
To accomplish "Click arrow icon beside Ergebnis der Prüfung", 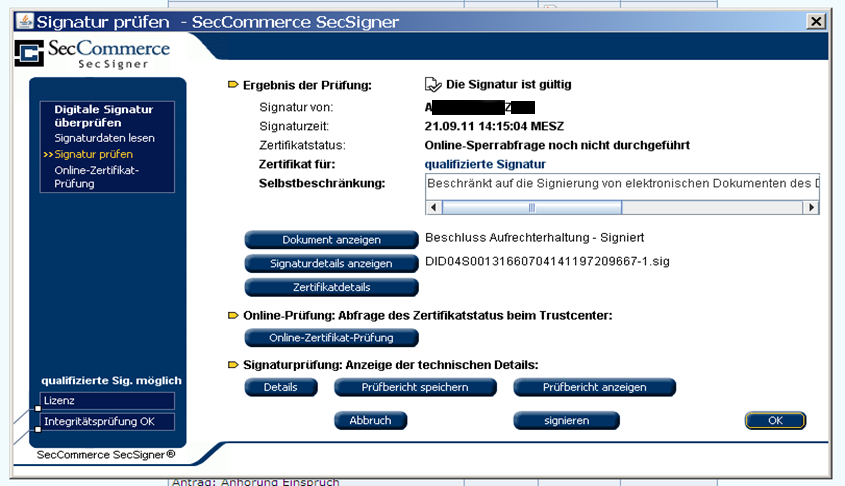I will coord(233,85).
